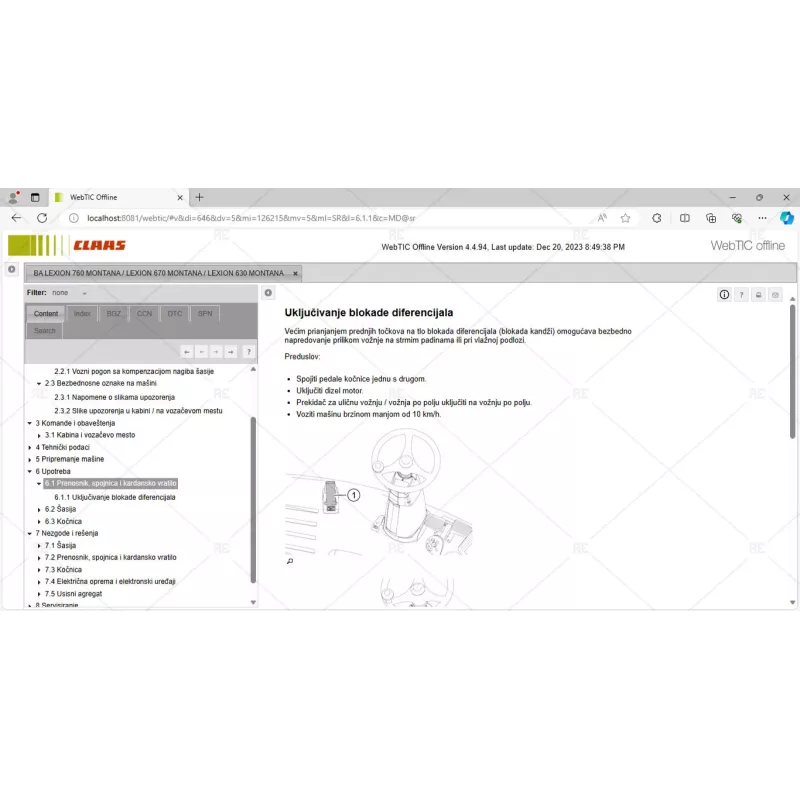Open Microsoft Edge Copilot sidebar
Screen dimensions: 800x800
pos(787,217)
